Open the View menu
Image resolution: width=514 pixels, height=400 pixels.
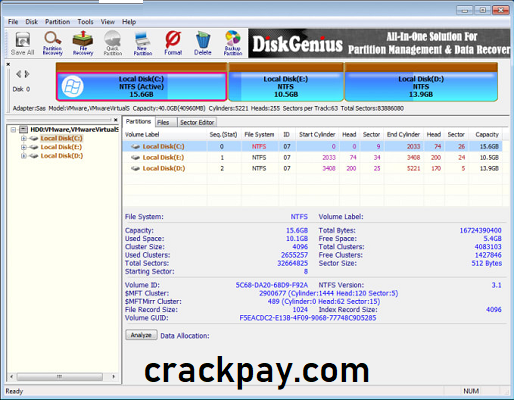pos(108,22)
